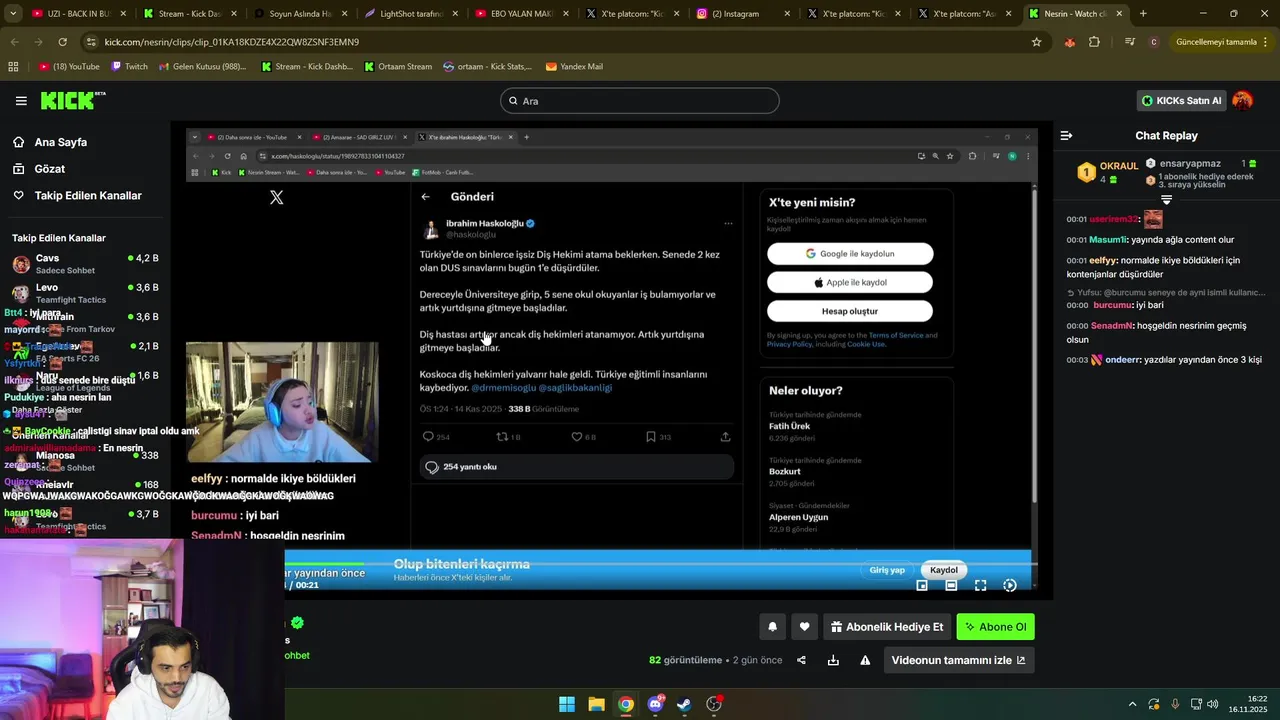
Task: Expand the gift leaderboard arrow in chat
Action: (x=1166, y=200)
